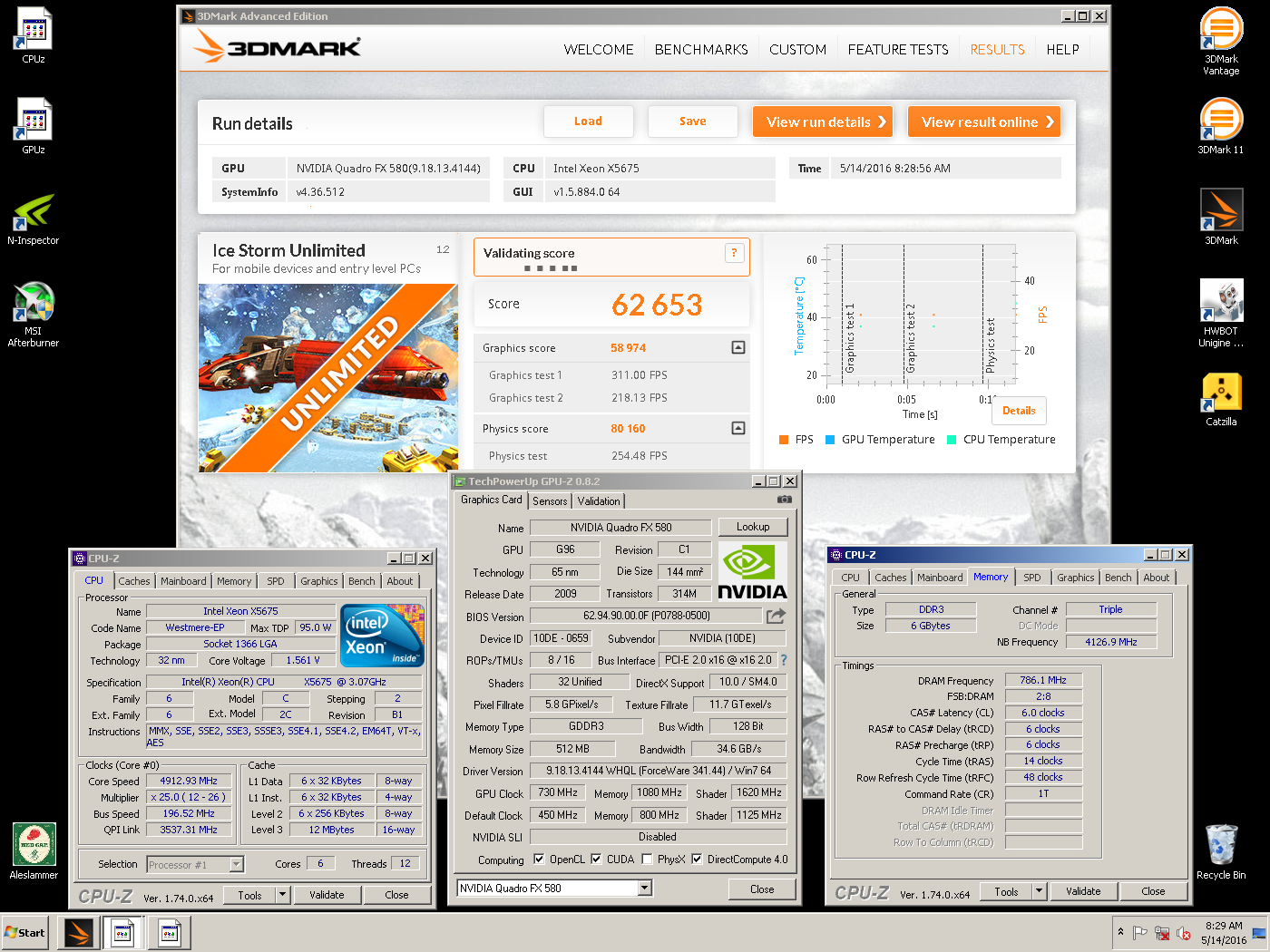Launch N-Inspector desktop icon

pyautogui.click(x=34, y=219)
